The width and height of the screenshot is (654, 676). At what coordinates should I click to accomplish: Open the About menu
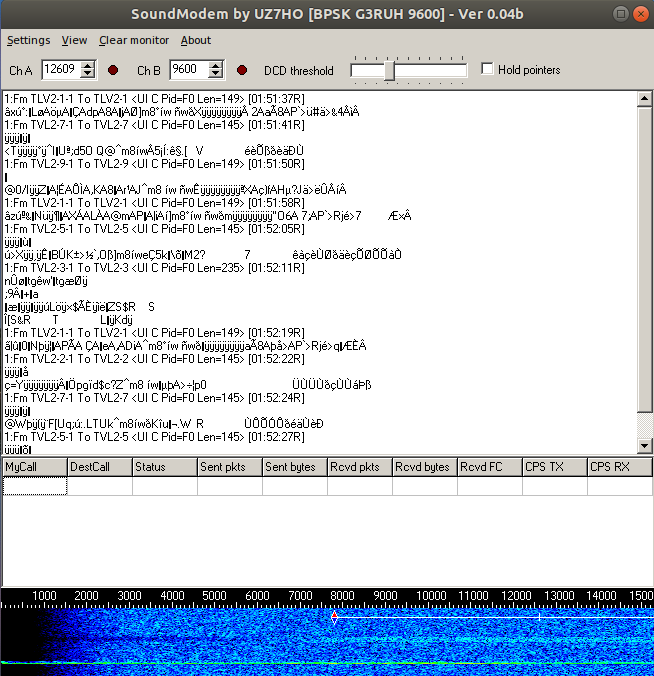(x=196, y=40)
